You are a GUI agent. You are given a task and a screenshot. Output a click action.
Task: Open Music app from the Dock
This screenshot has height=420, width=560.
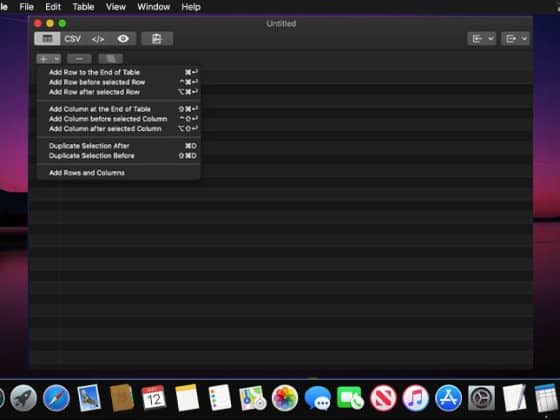tap(416, 398)
